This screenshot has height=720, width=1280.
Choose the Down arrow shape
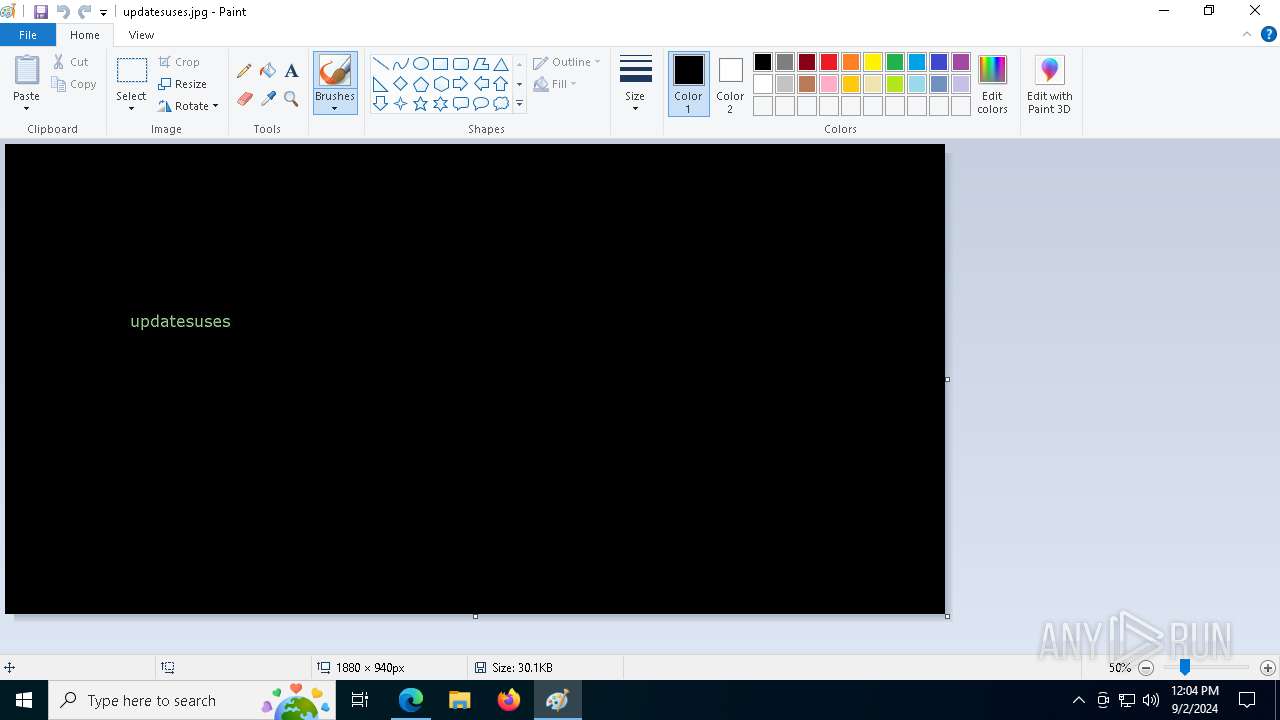tap(381, 103)
